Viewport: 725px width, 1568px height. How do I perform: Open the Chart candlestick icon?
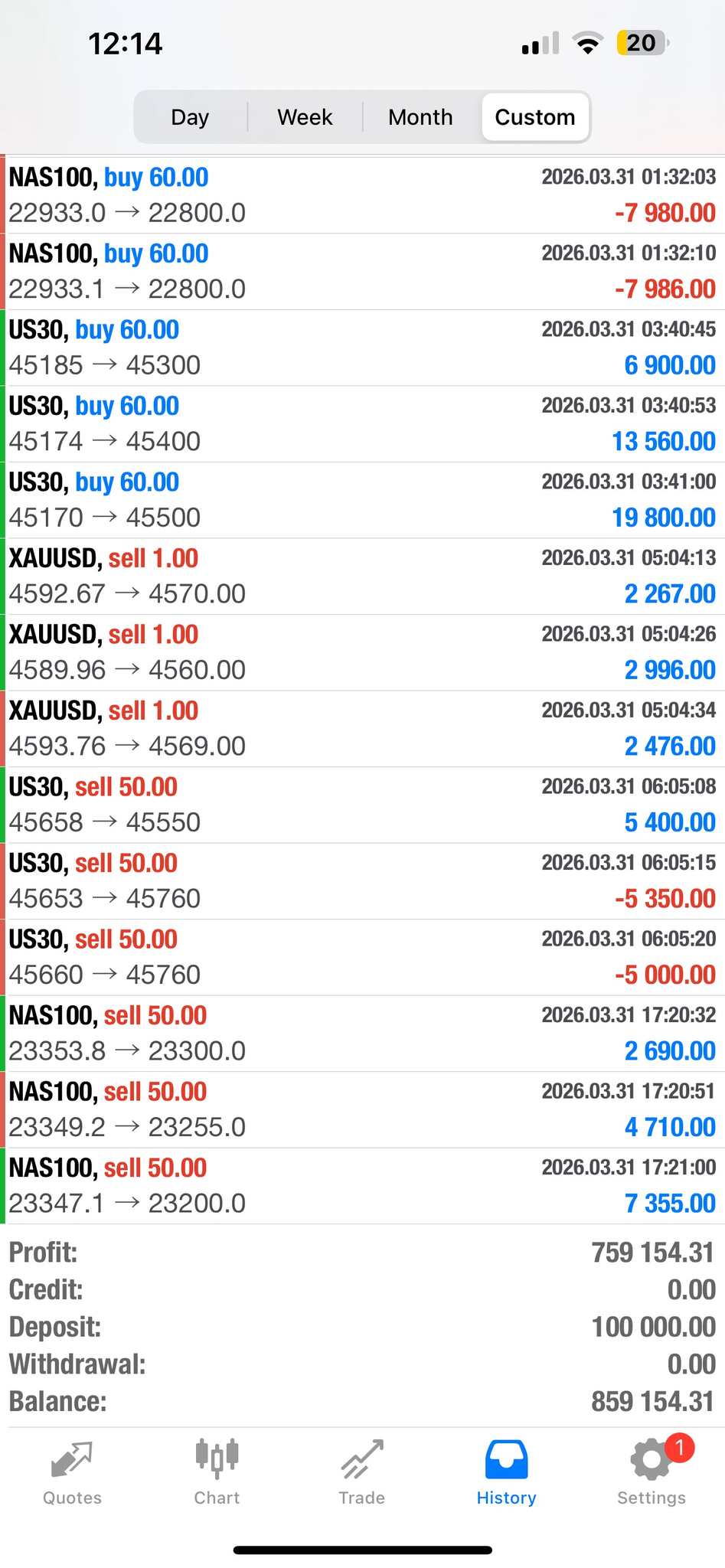[217, 1458]
